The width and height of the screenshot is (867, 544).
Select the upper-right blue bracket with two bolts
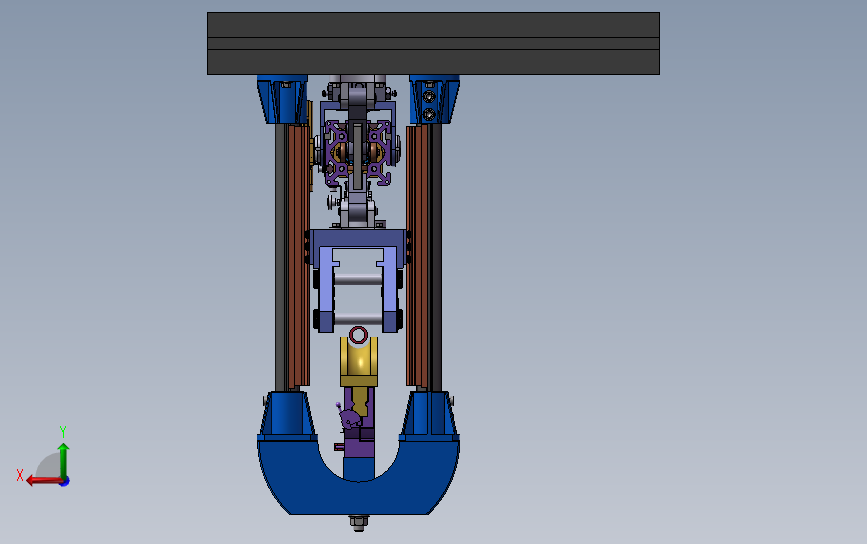pyautogui.click(x=434, y=100)
